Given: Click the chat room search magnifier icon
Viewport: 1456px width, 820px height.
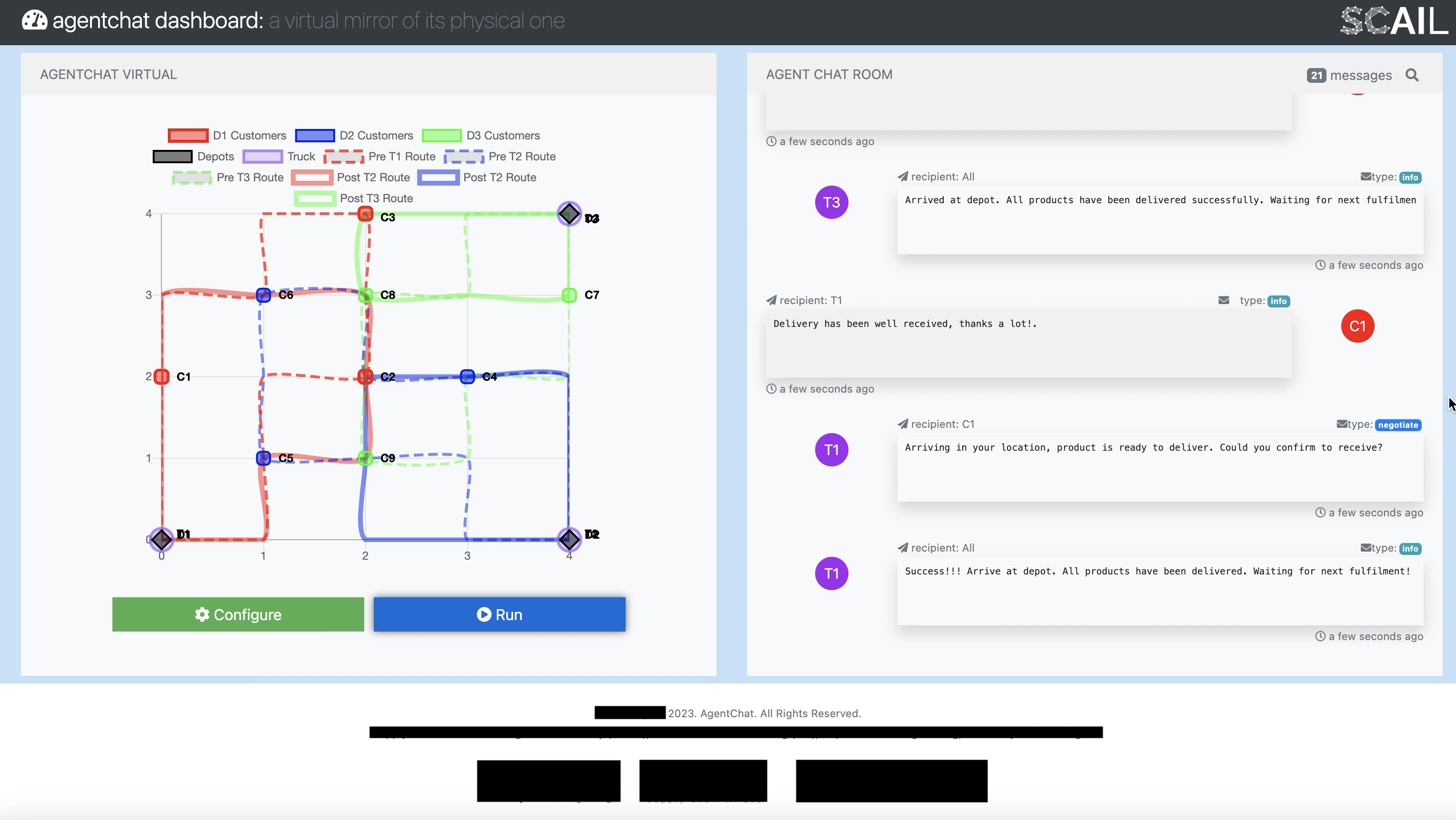Looking at the screenshot, I should [1411, 75].
